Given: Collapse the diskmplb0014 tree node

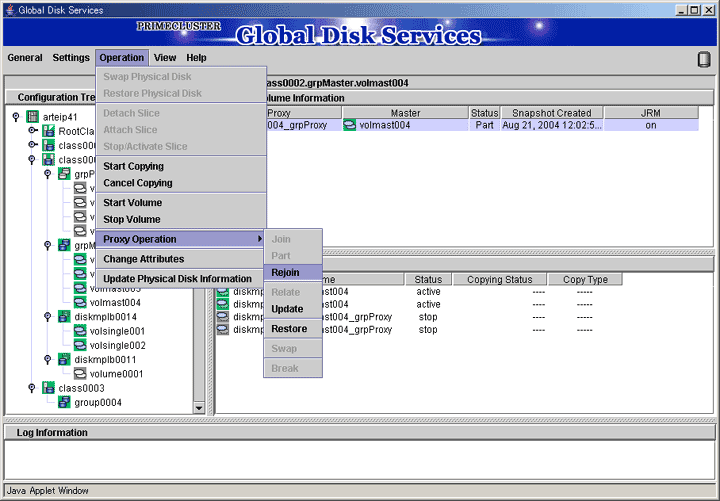Looking at the screenshot, I should pyautogui.click(x=47, y=317).
